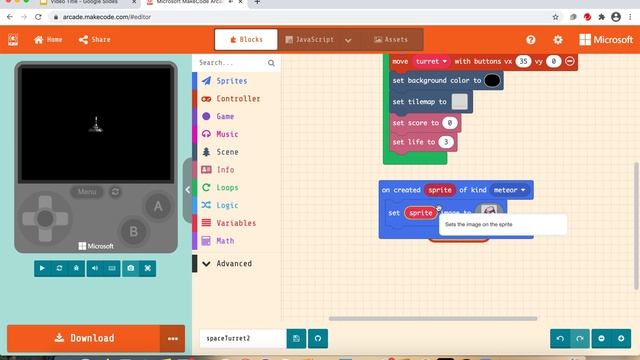640x360 pixels.
Task: Open a new browser tab
Action: coord(257,2)
